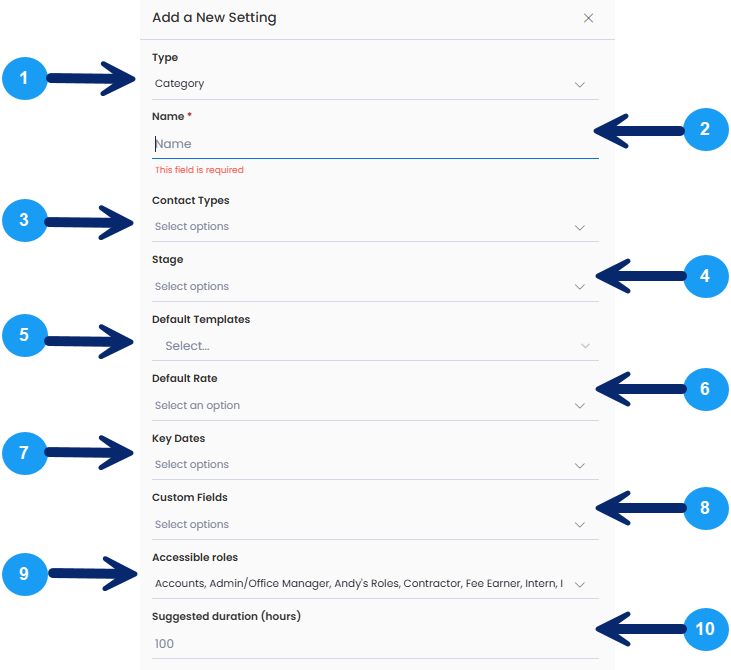
Task: Focus the Name input field
Action: pos(375,144)
